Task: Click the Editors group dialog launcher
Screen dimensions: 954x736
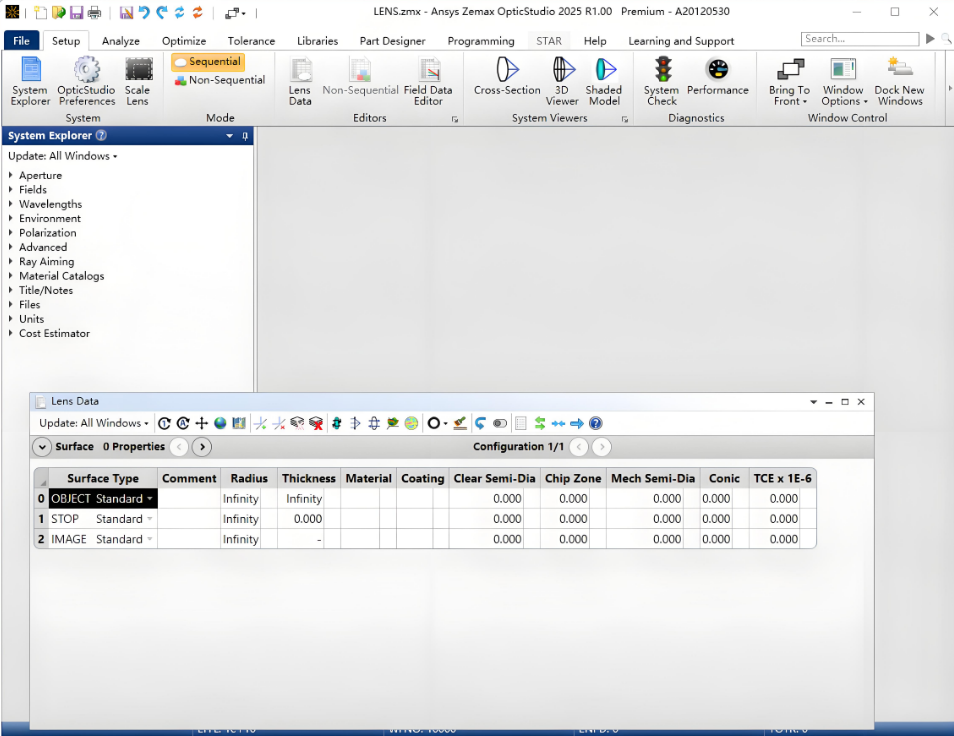Action: pyautogui.click(x=454, y=119)
